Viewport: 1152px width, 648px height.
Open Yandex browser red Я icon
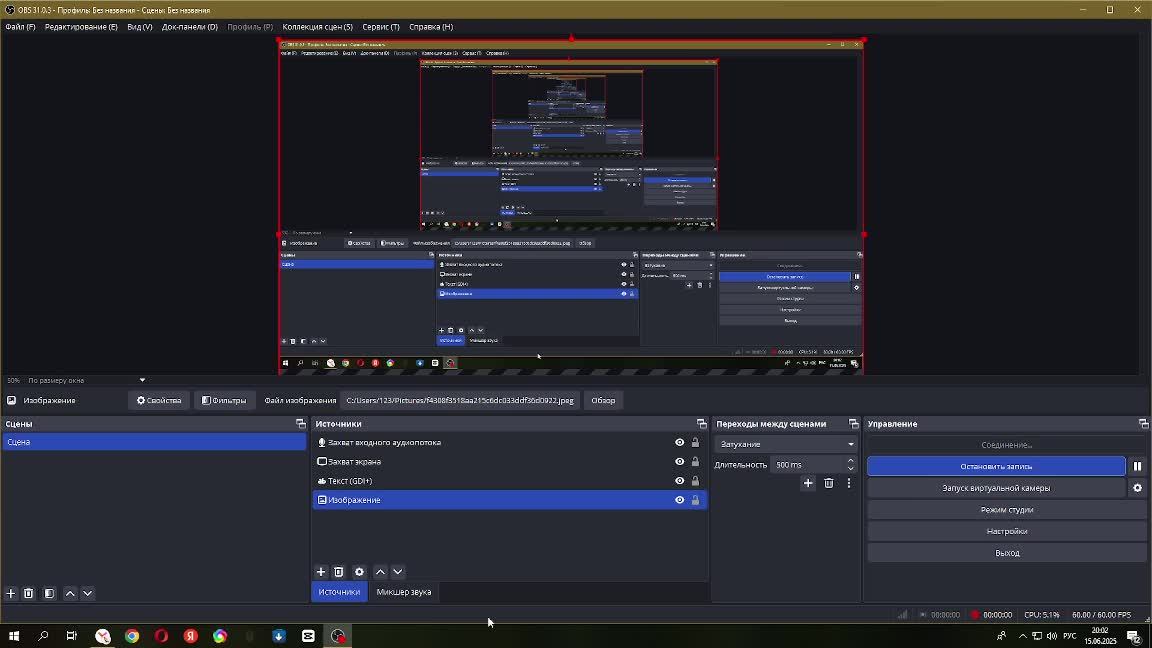(x=191, y=636)
